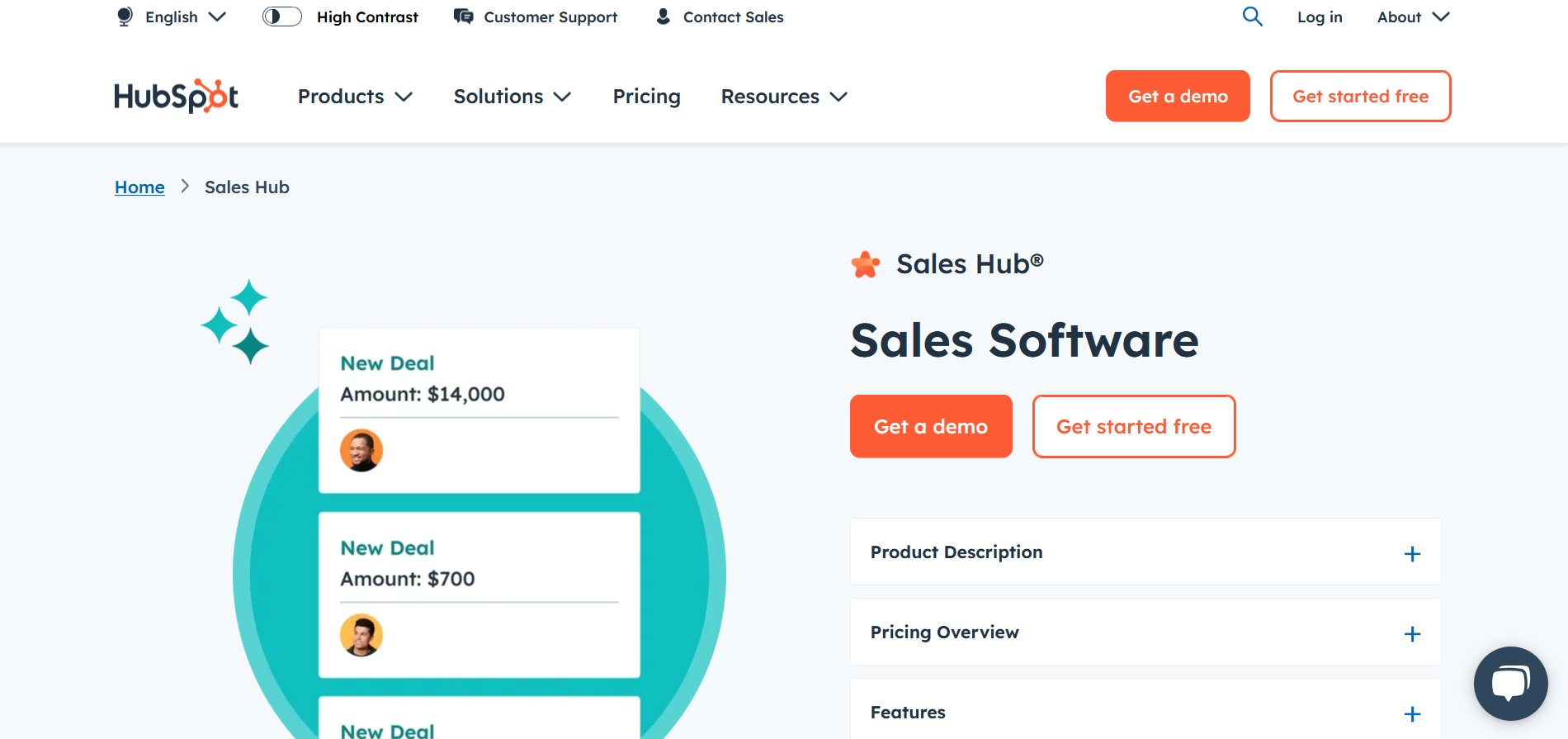
Task: Click the globe language icon
Action: click(125, 17)
